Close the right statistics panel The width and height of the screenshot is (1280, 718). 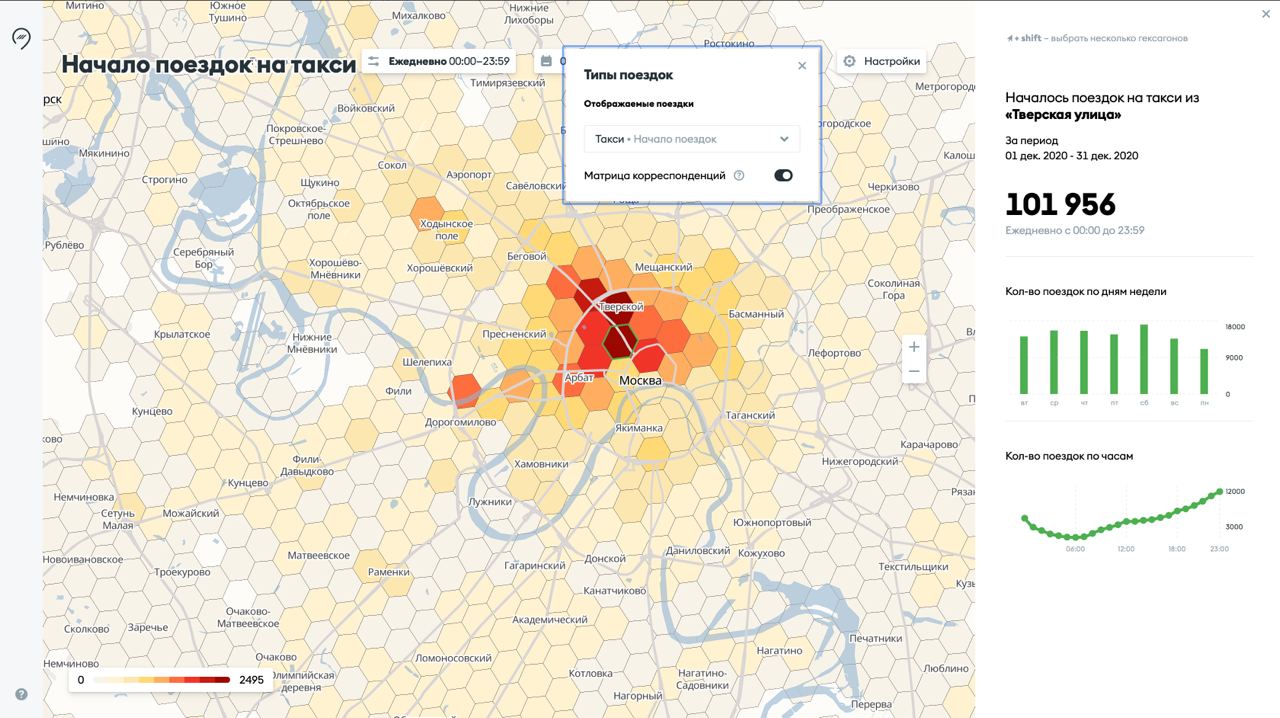tap(1267, 14)
